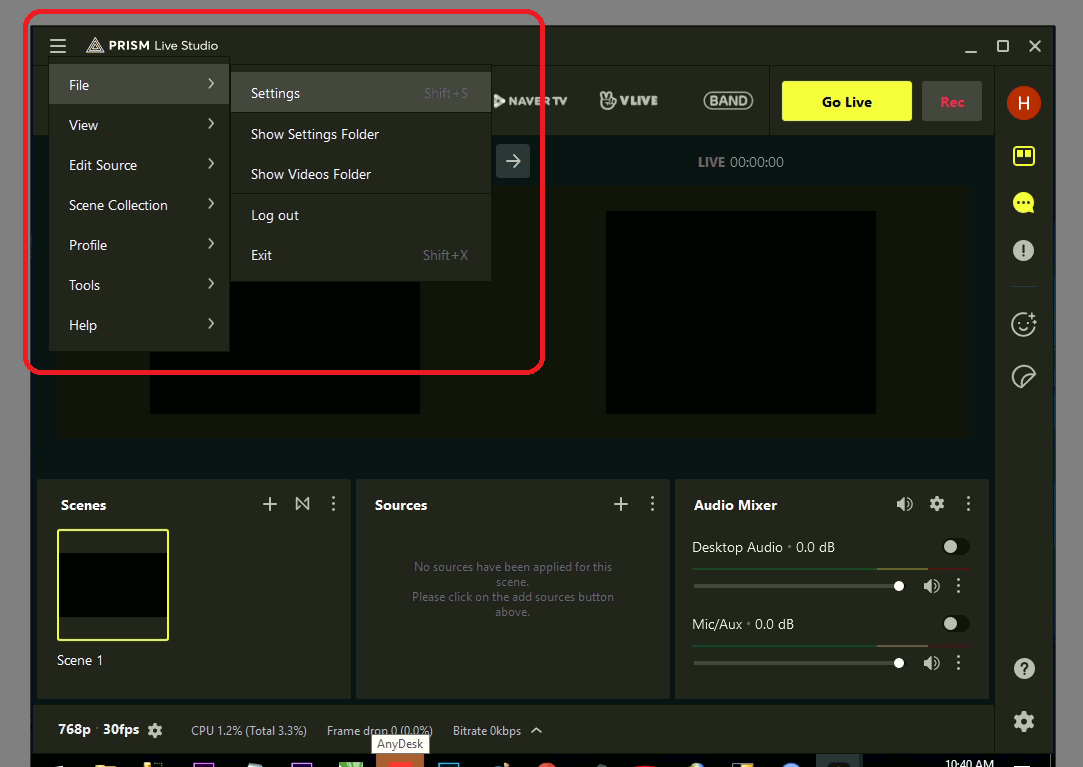Open the VLIVE platform icon

point(628,100)
